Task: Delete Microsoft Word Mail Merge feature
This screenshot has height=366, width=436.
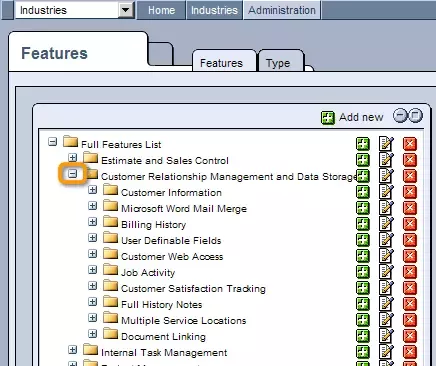Action: click(x=410, y=208)
